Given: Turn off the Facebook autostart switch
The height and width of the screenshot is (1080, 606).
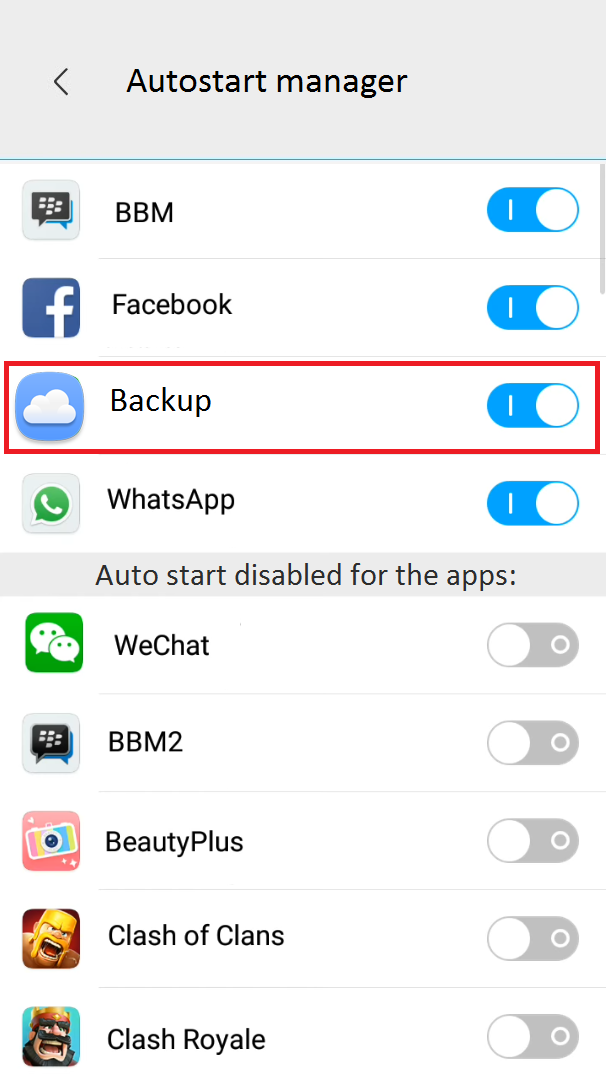Looking at the screenshot, I should [533, 308].
